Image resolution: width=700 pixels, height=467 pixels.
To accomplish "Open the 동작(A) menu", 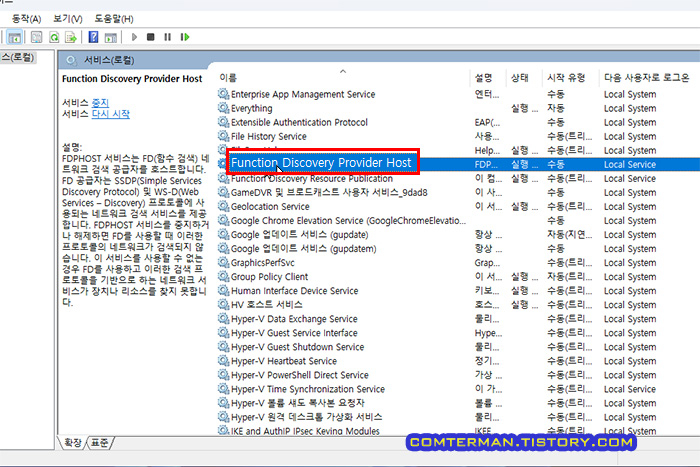I will pos(26,19).
